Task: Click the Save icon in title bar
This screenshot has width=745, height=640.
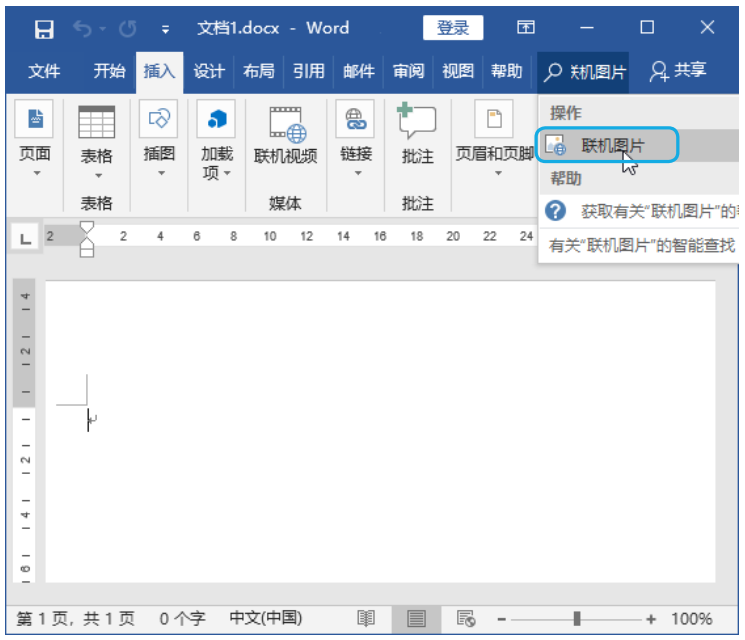Action: (x=44, y=28)
